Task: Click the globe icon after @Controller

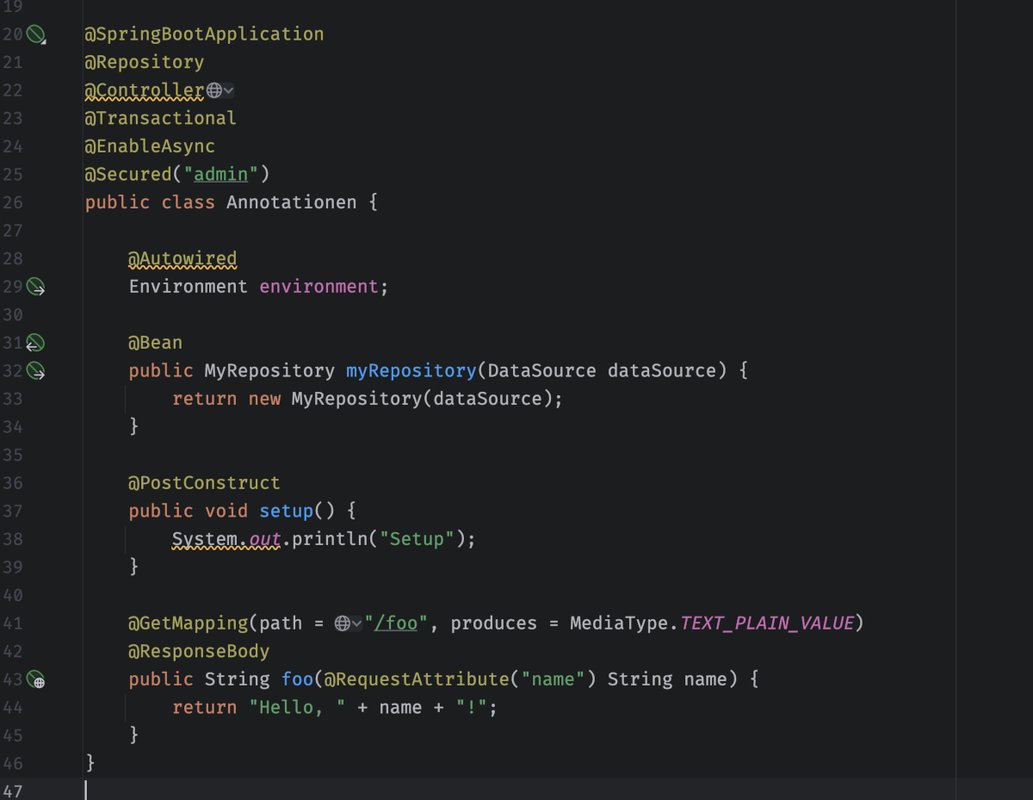Action: click(x=213, y=91)
